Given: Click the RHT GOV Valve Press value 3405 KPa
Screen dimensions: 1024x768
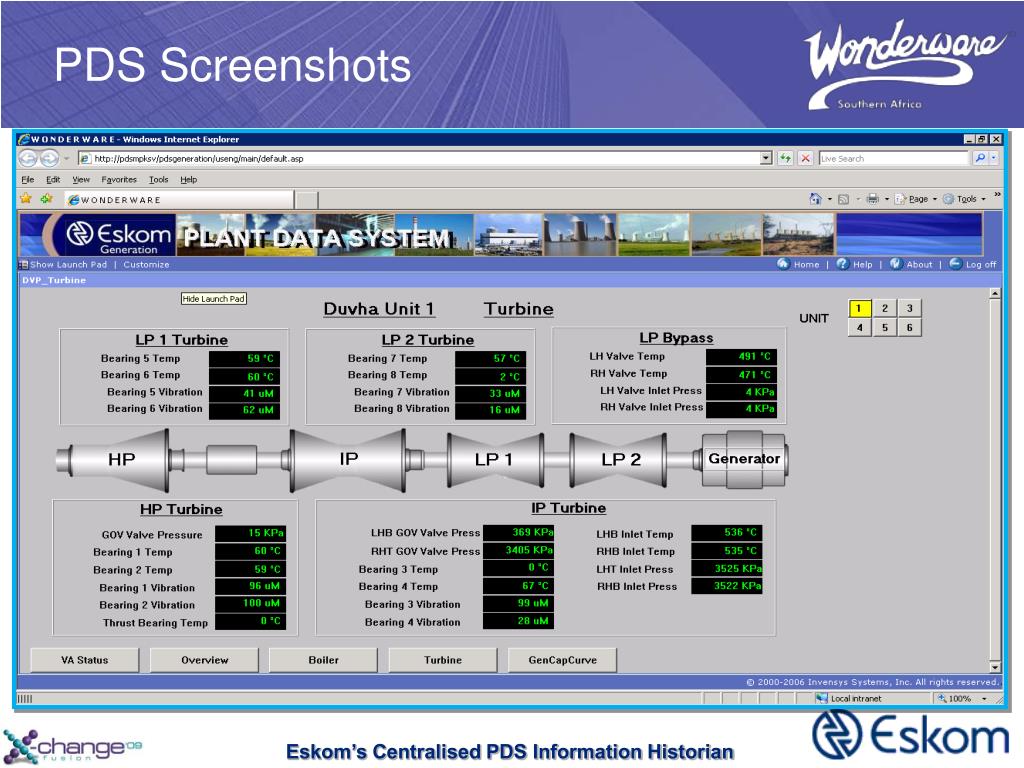Looking at the screenshot, I should point(519,550).
